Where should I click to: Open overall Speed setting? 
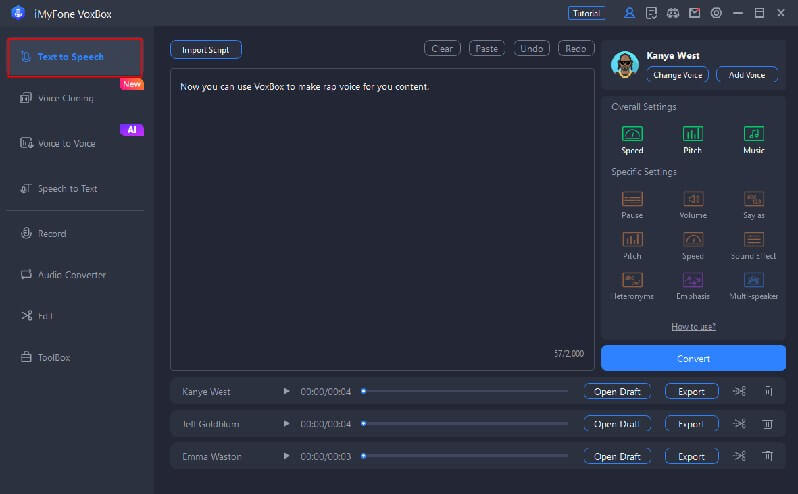coord(632,139)
